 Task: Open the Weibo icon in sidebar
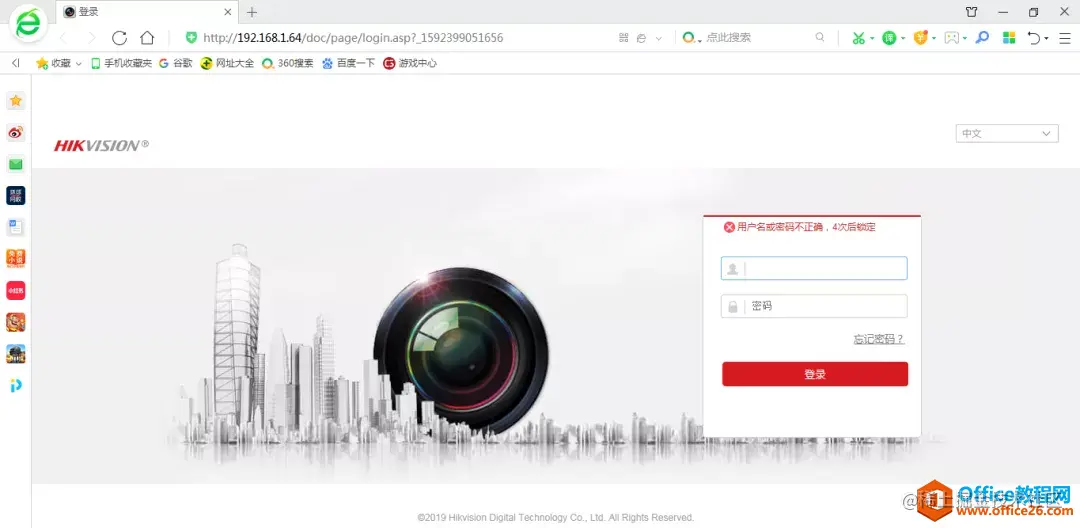[16, 132]
